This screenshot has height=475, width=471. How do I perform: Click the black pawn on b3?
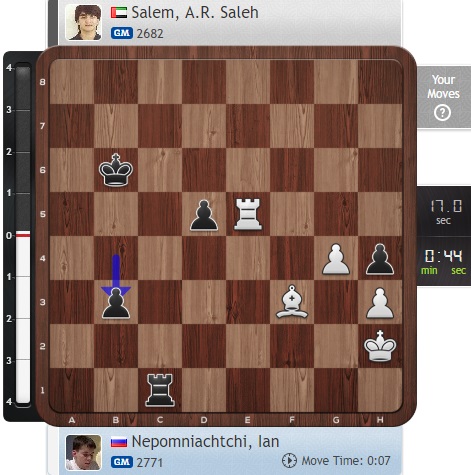point(116,303)
